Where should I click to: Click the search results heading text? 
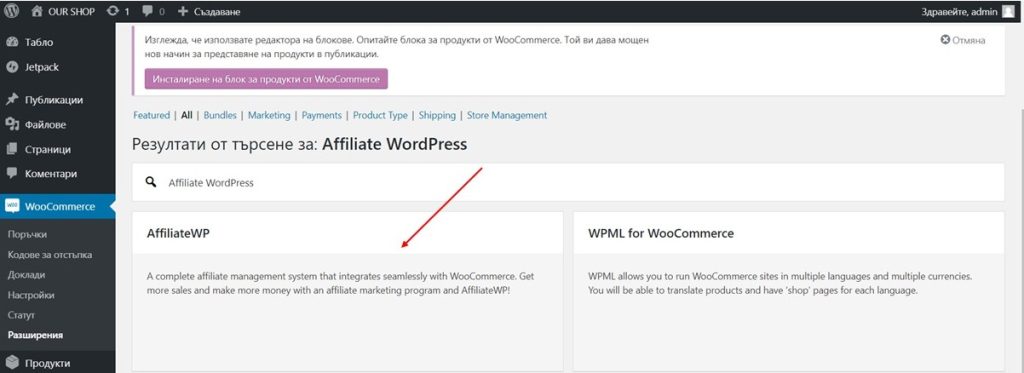(299, 144)
